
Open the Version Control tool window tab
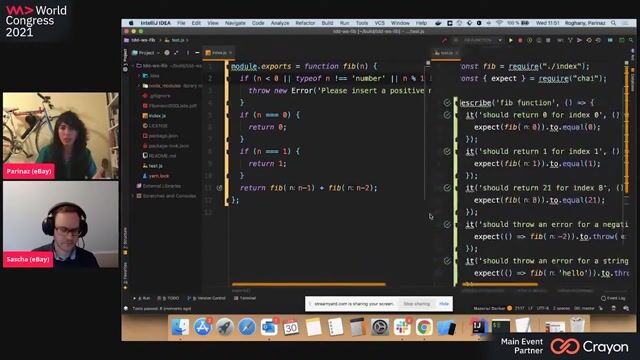pyautogui.click(x=206, y=298)
